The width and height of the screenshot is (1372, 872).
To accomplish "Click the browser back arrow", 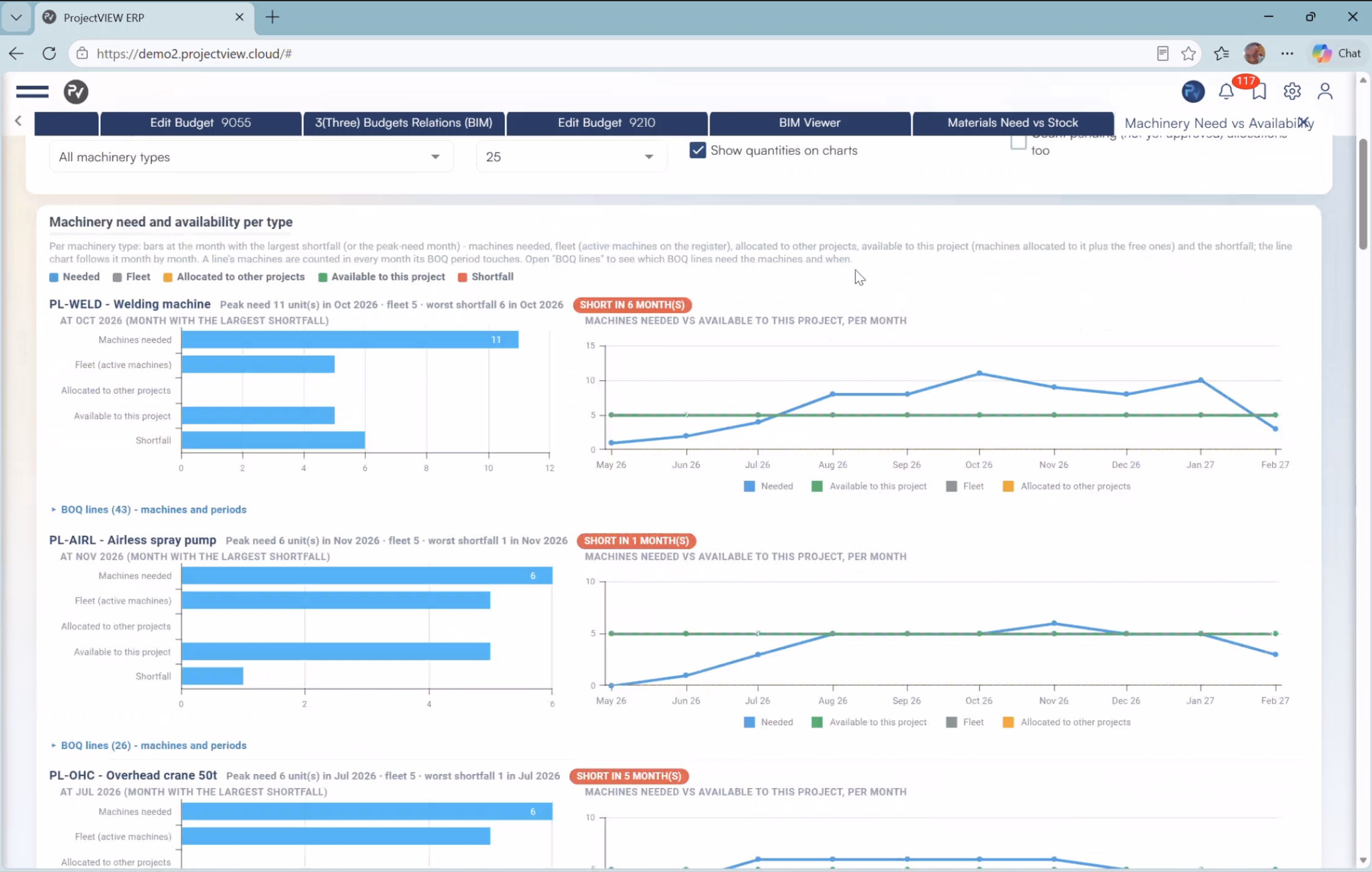I will pos(17,53).
